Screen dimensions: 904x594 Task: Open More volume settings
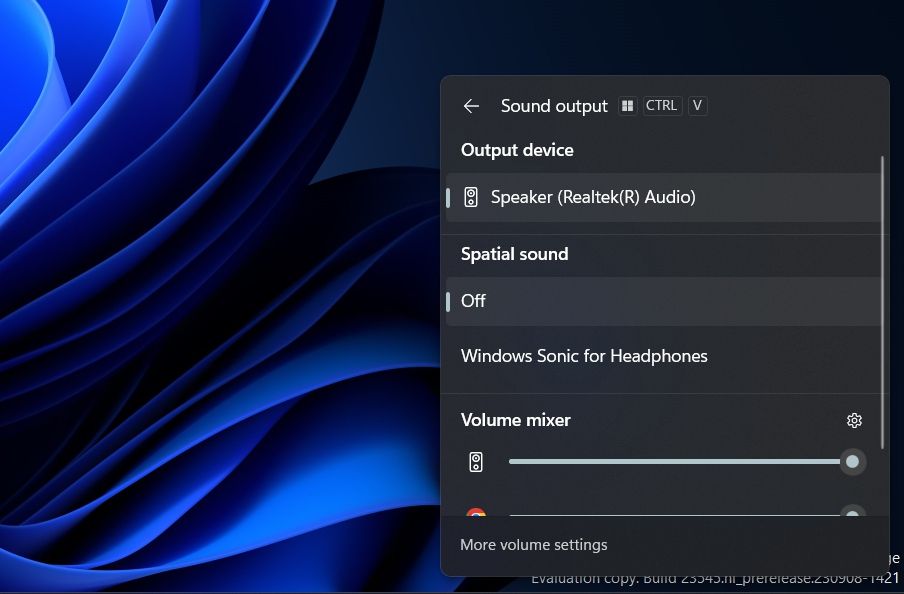tap(533, 545)
